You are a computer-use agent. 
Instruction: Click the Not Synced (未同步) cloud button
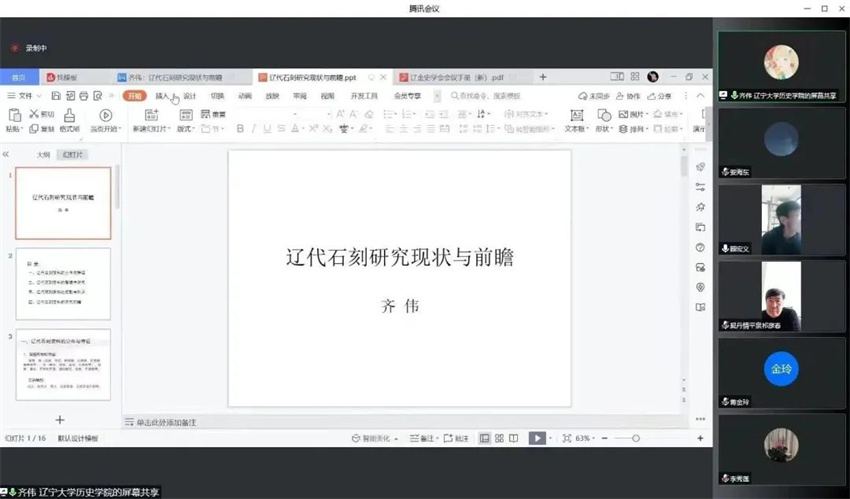[x=594, y=96]
